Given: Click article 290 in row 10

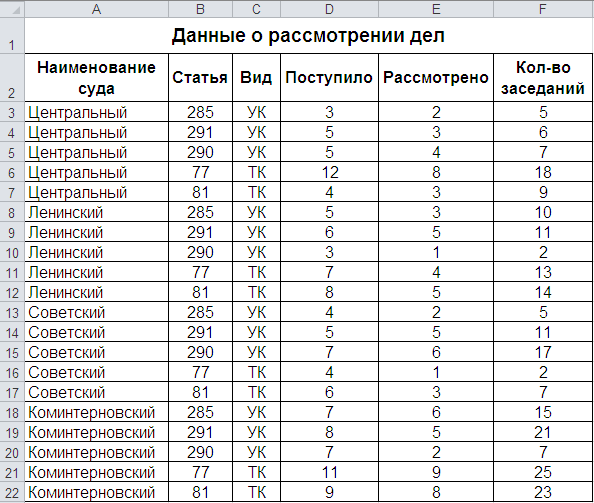Looking at the screenshot, I should click(200, 252).
